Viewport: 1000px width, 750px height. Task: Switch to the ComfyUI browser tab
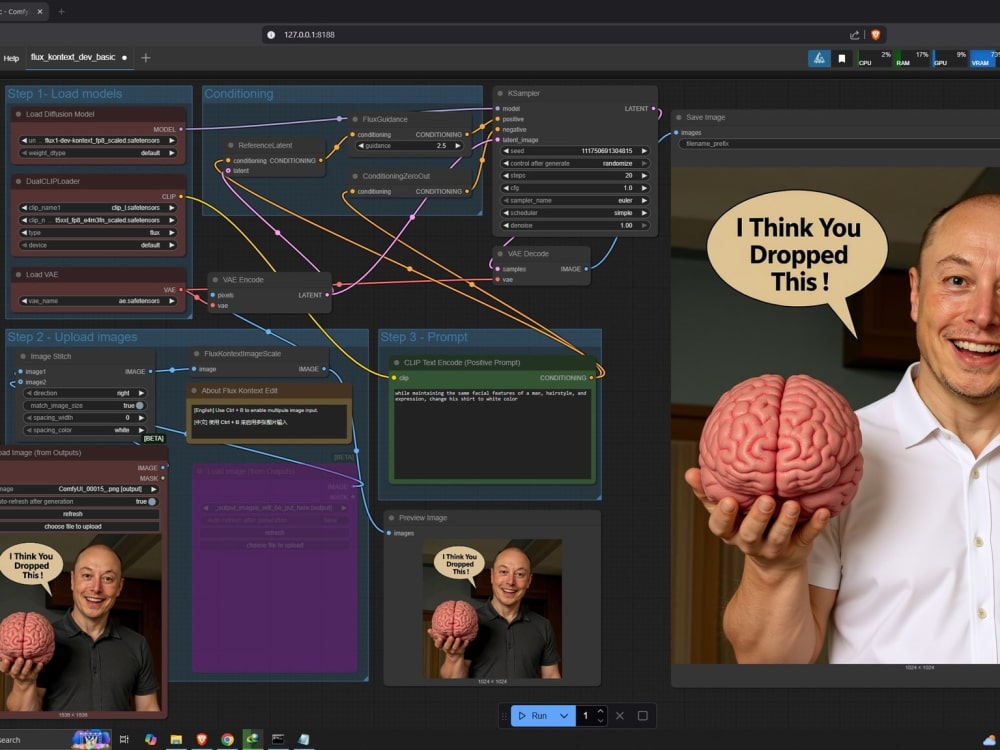(x=16, y=11)
